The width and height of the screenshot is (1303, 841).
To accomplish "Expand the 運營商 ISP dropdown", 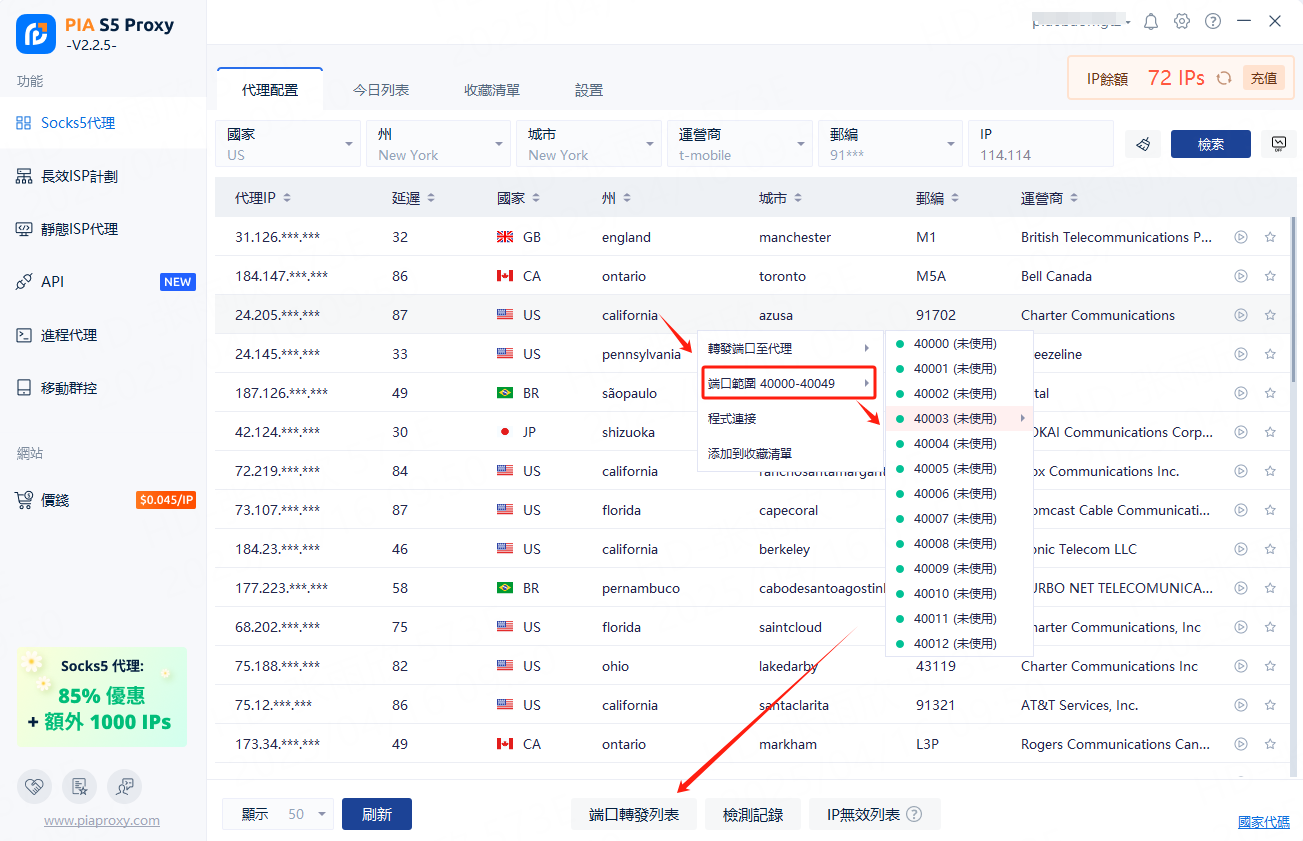I will point(740,144).
